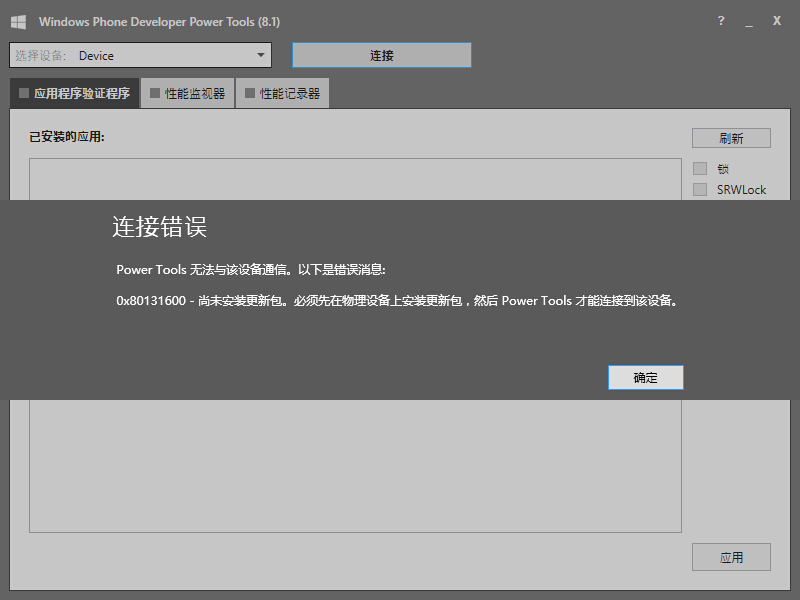Toggle the SRWLock checkbox
Image resolution: width=800 pixels, height=600 pixels.
700,189
